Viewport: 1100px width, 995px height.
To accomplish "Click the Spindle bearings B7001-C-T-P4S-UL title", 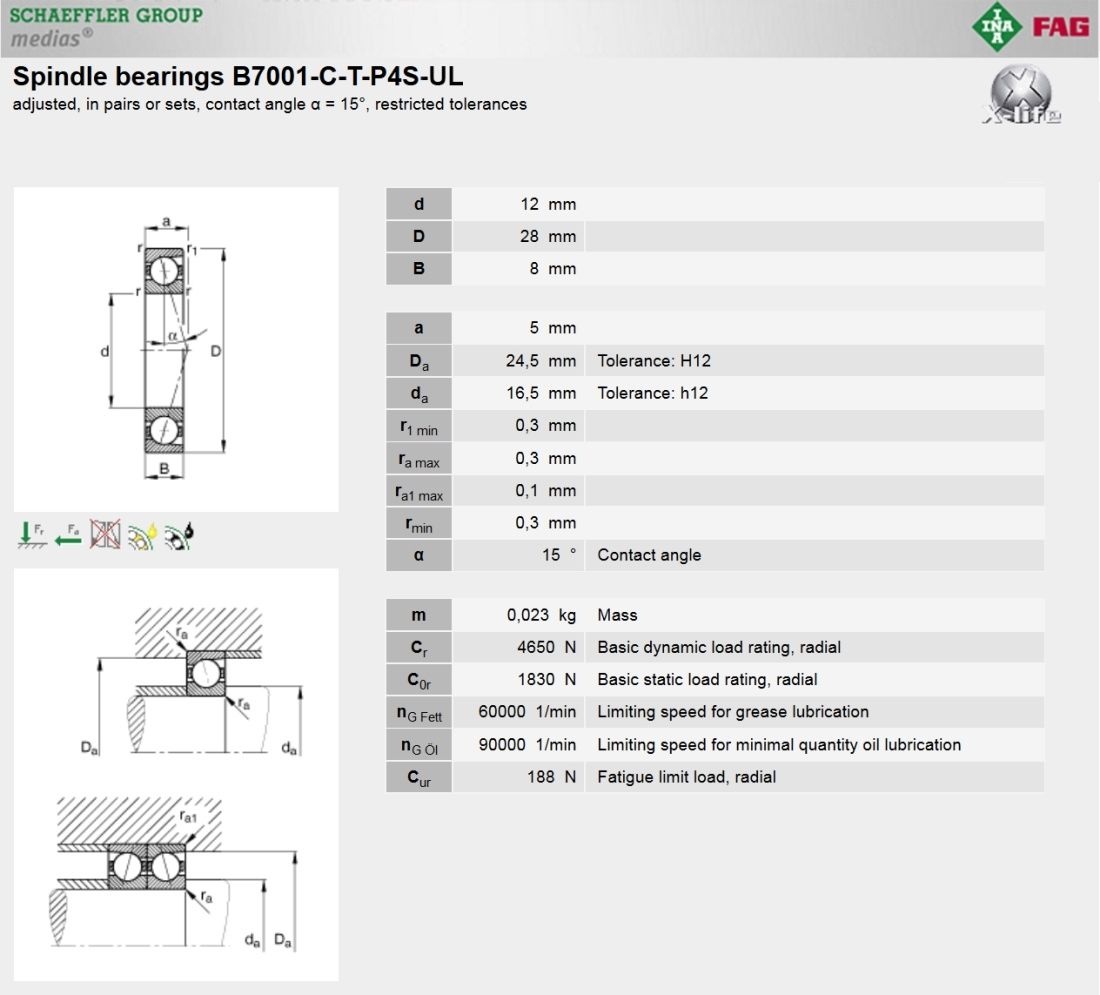I will coord(238,78).
